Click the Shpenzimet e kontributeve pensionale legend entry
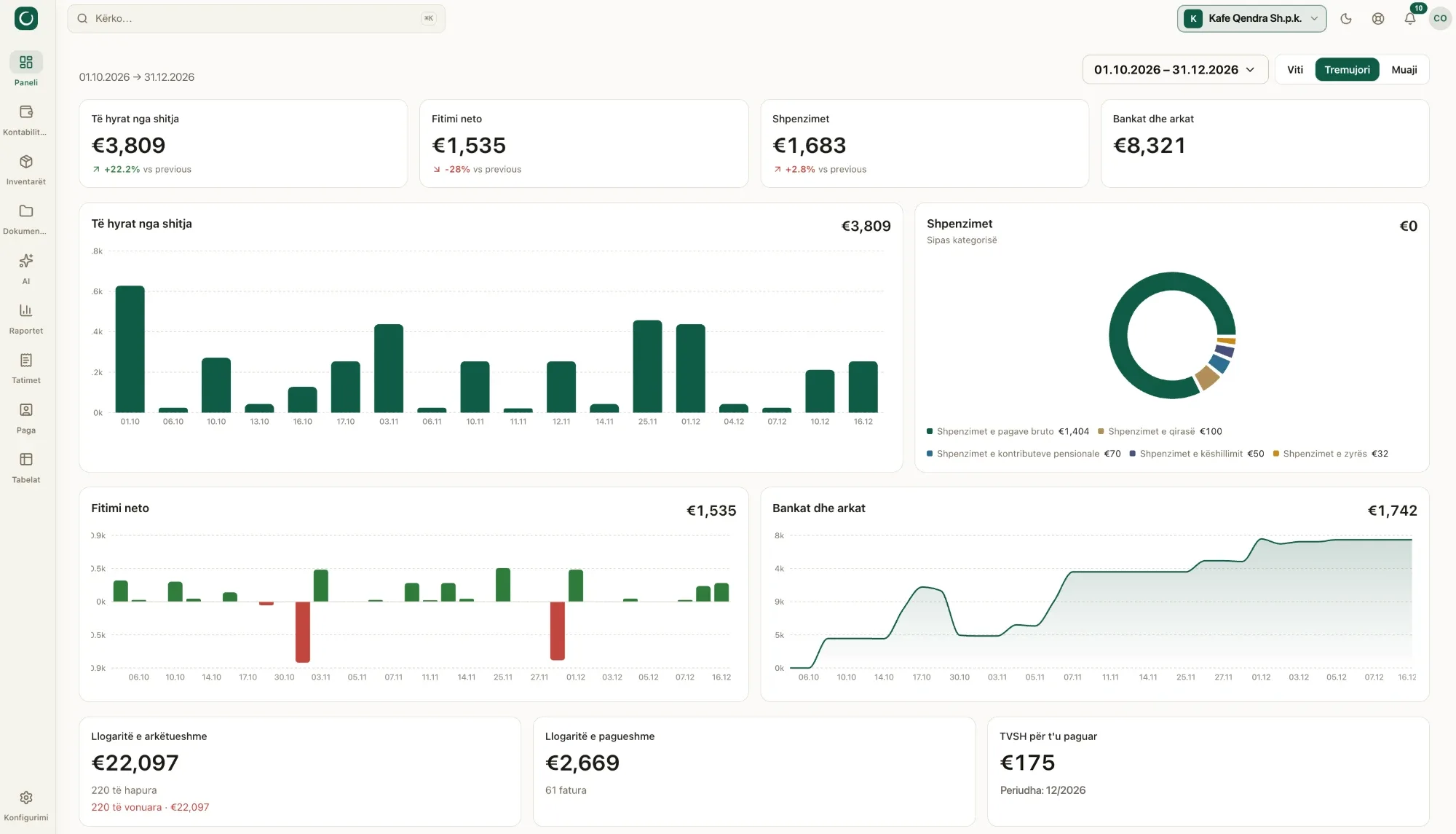Image resolution: width=1456 pixels, height=834 pixels. click(1024, 454)
